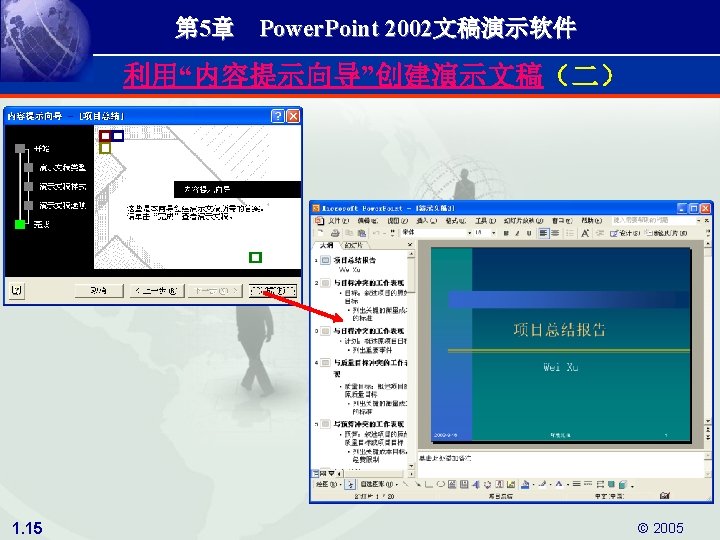Toggle Italic formatting

point(518,233)
